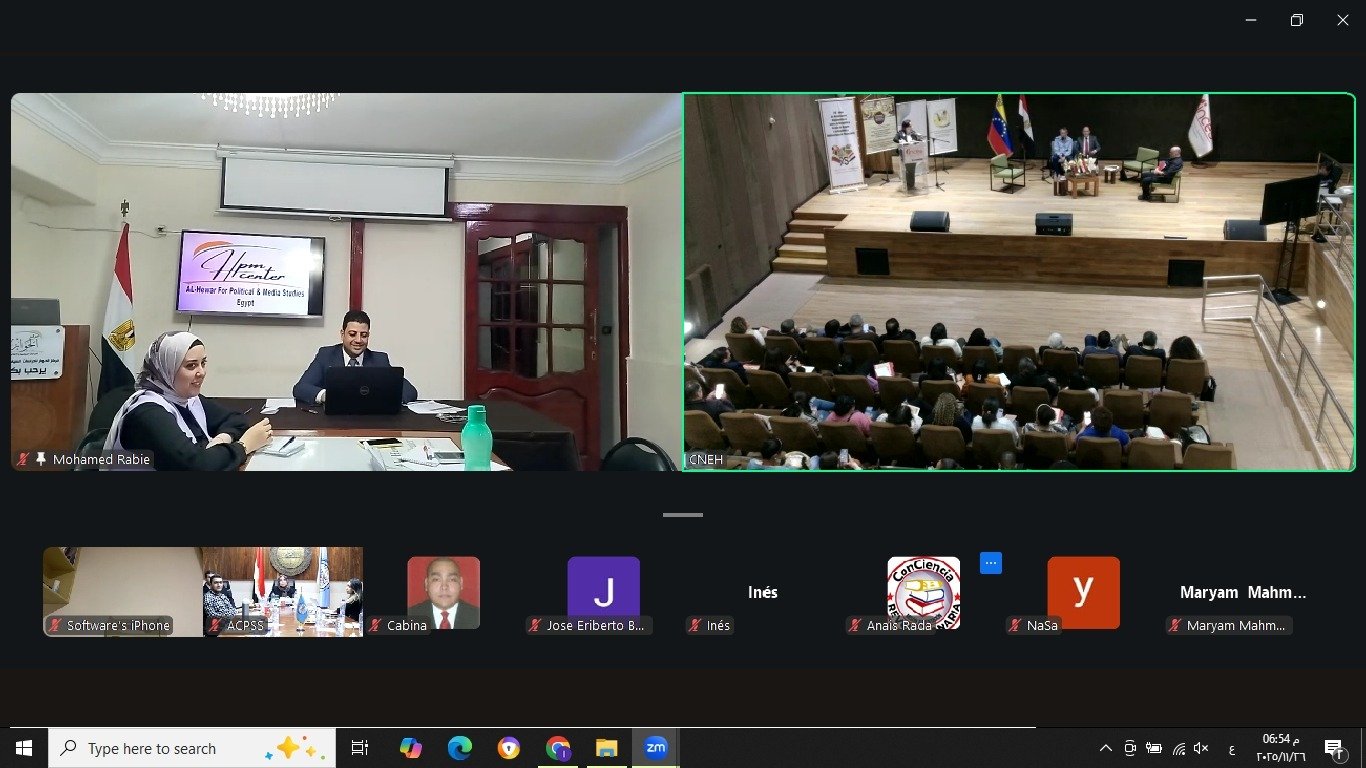Click the CNEH auditorium video tile

(1018, 282)
